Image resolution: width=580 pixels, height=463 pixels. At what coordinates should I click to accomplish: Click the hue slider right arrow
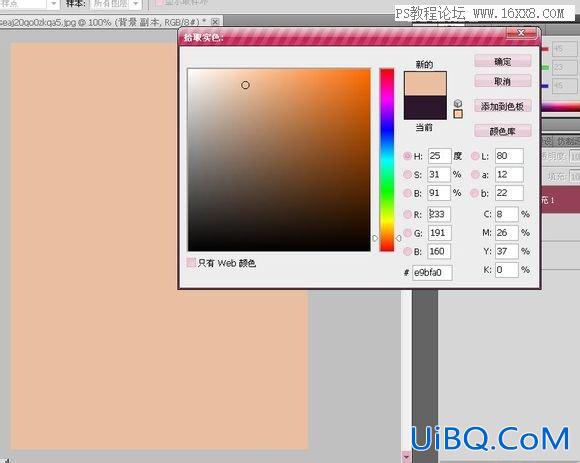[398, 238]
